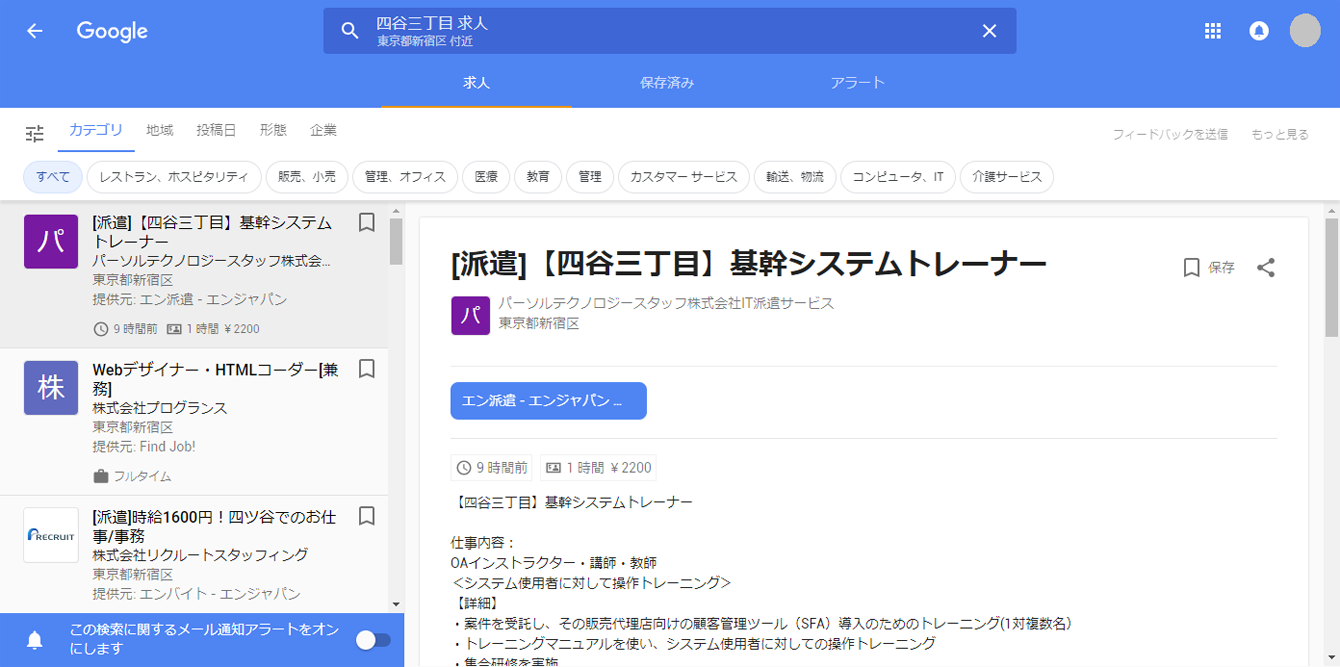Click the search magnifier icon
The height and width of the screenshot is (667, 1340).
click(350, 31)
